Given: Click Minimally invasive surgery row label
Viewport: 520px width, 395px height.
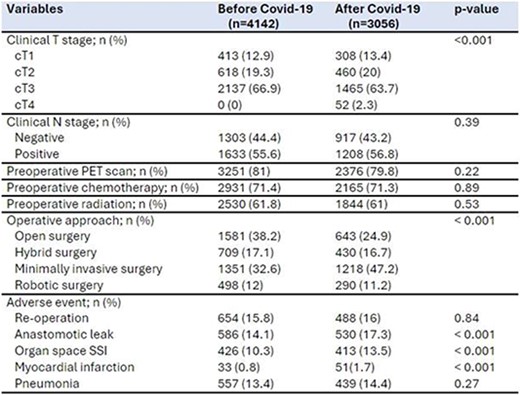Looking at the screenshot, I should (x=89, y=269).
